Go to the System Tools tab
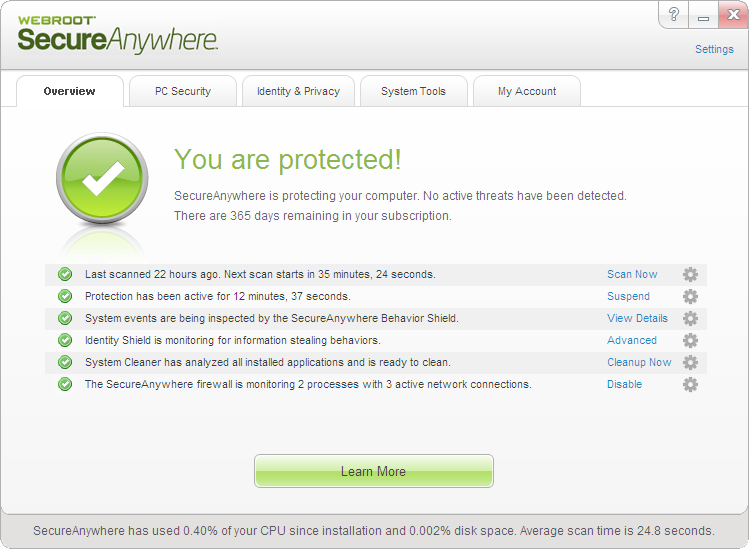This screenshot has height=549, width=749. click(x=413, y=91)
